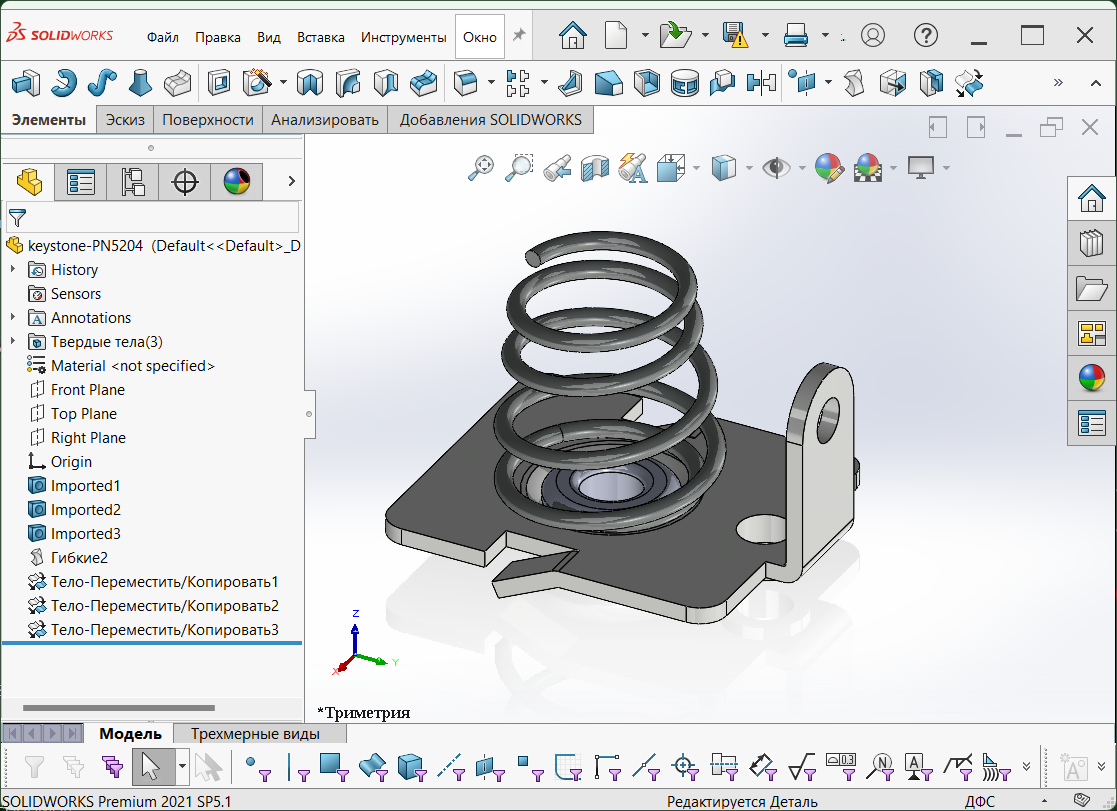Viewport: 1117px width, 811px height.
Task: Activate the Swept Boss/Base tool
Action: click(101, 84)
